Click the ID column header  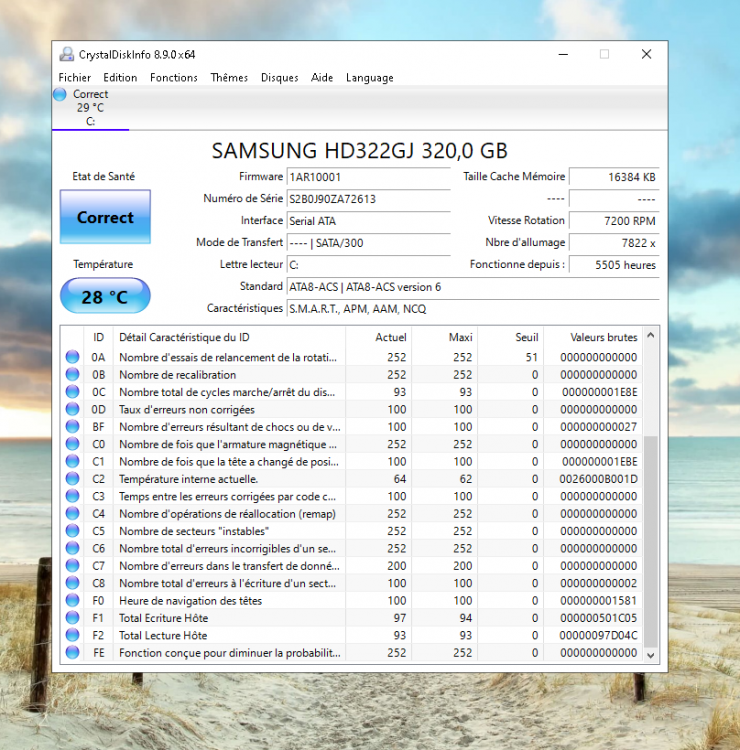click(99, 337)
